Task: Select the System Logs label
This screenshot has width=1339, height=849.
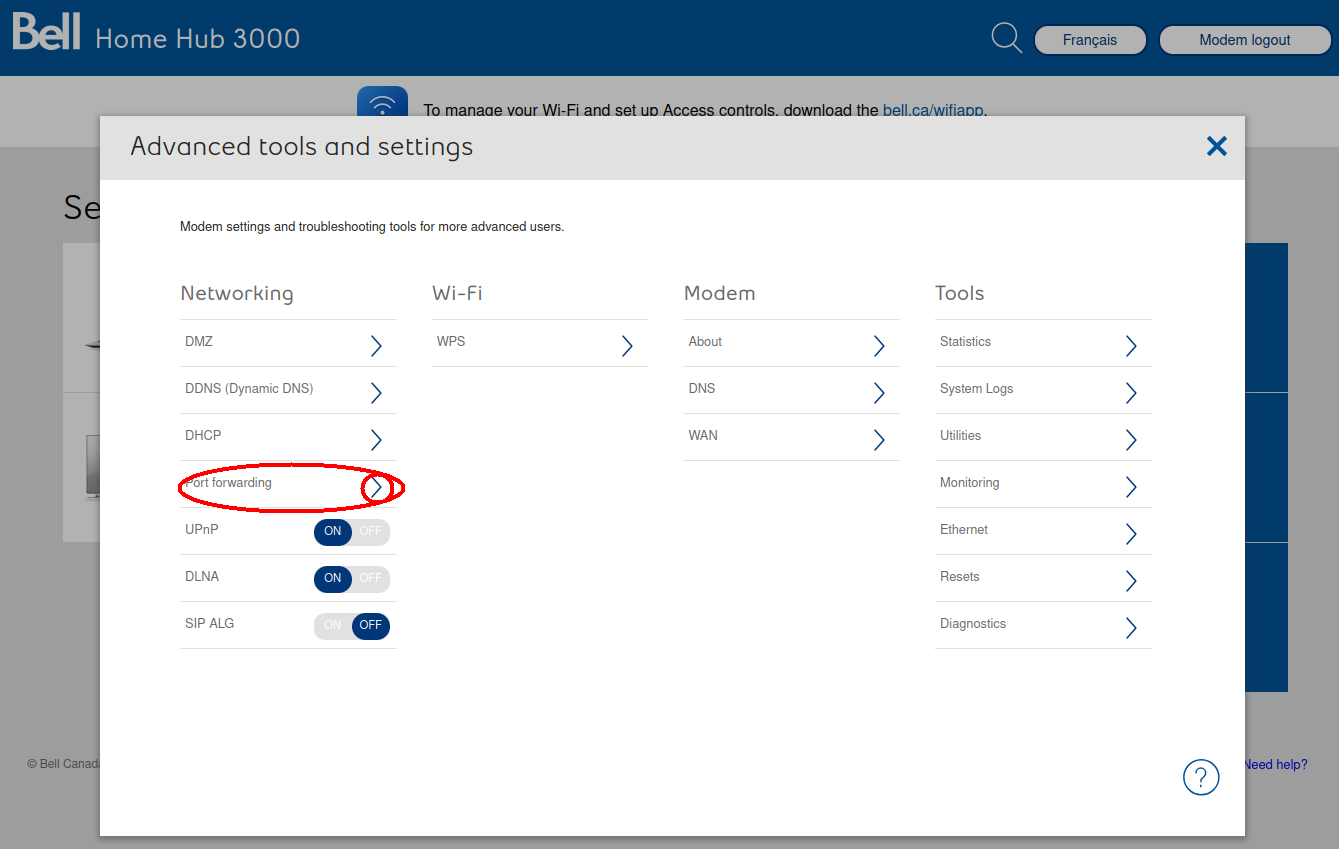Action: coord(976,388)
